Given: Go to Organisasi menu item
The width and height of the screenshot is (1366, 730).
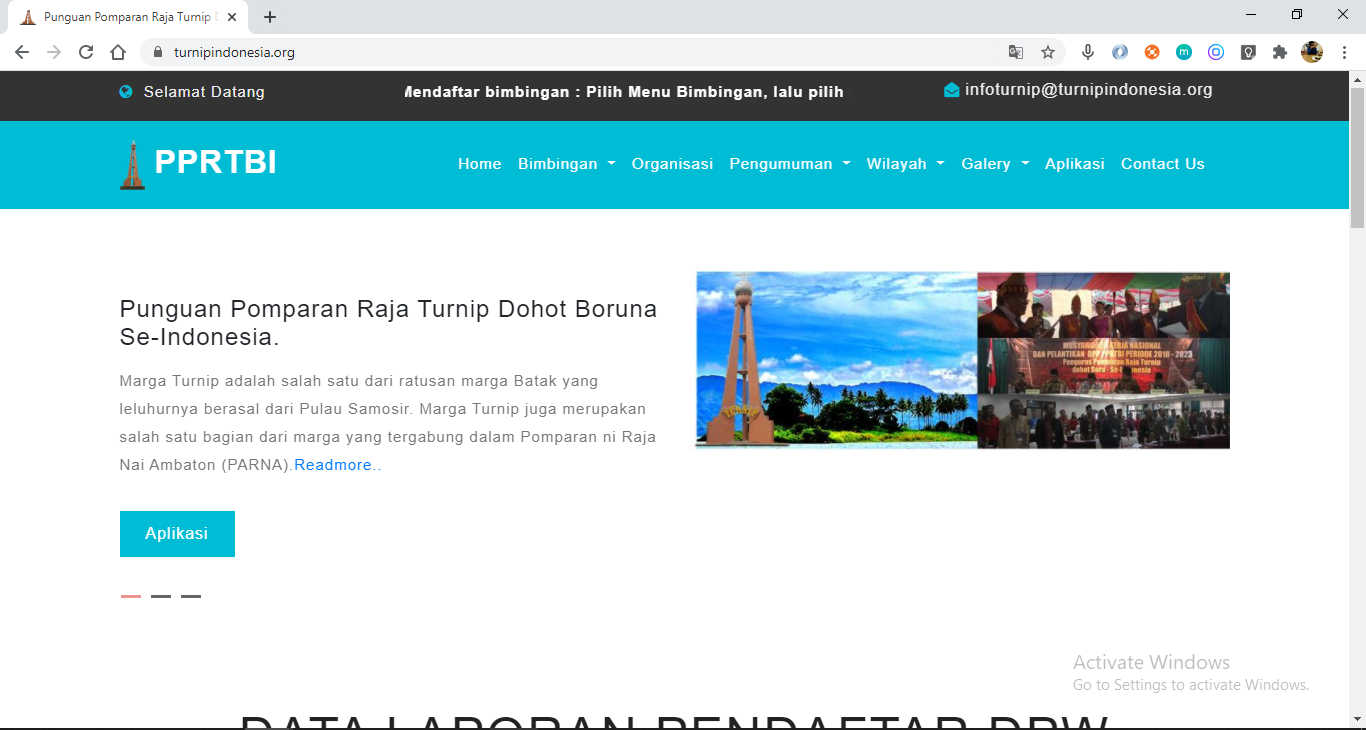Looking at the screenshot, I should coord(672,164).
